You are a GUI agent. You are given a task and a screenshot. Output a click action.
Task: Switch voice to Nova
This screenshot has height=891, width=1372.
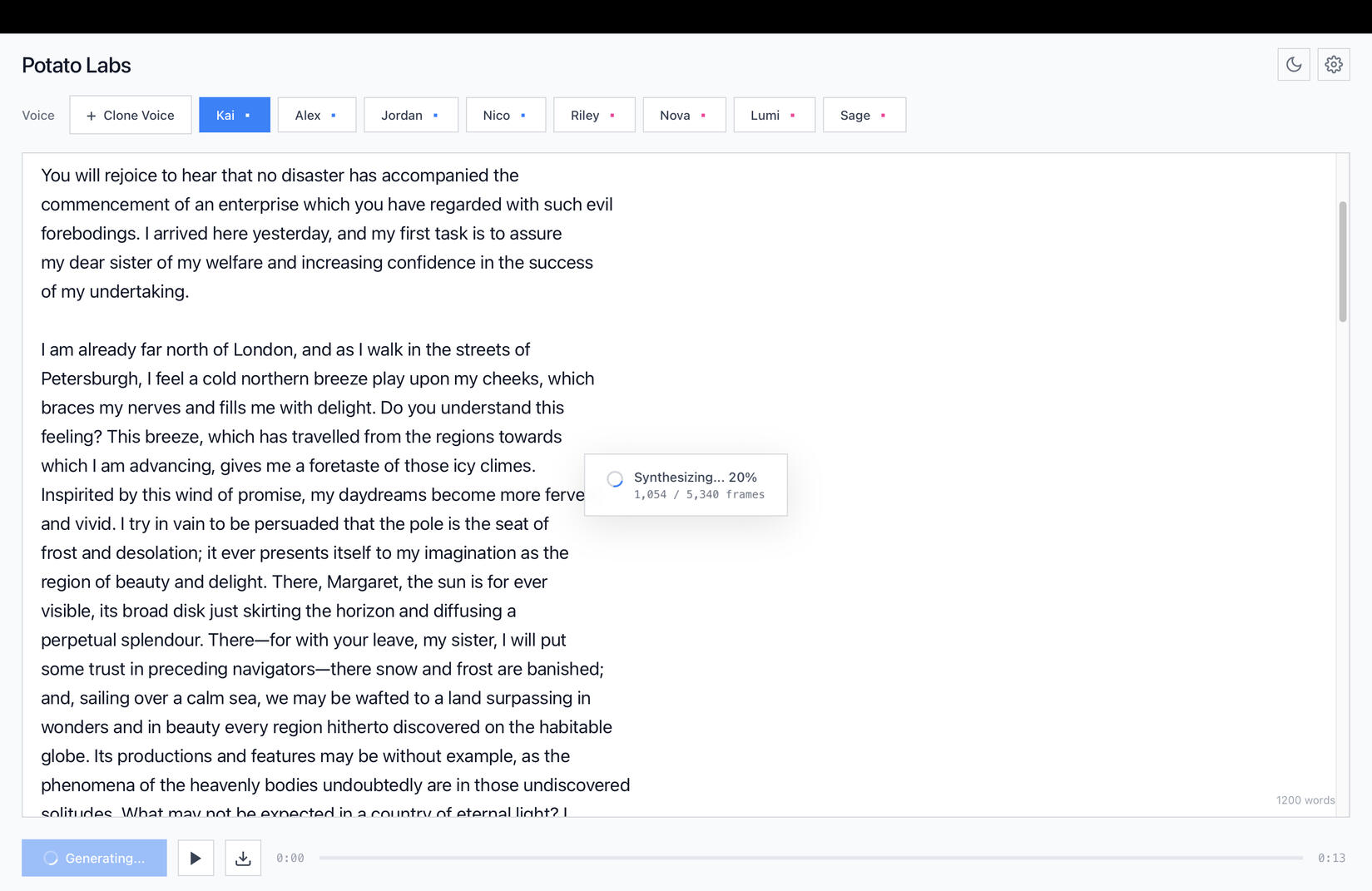click(x=683, y=116)
